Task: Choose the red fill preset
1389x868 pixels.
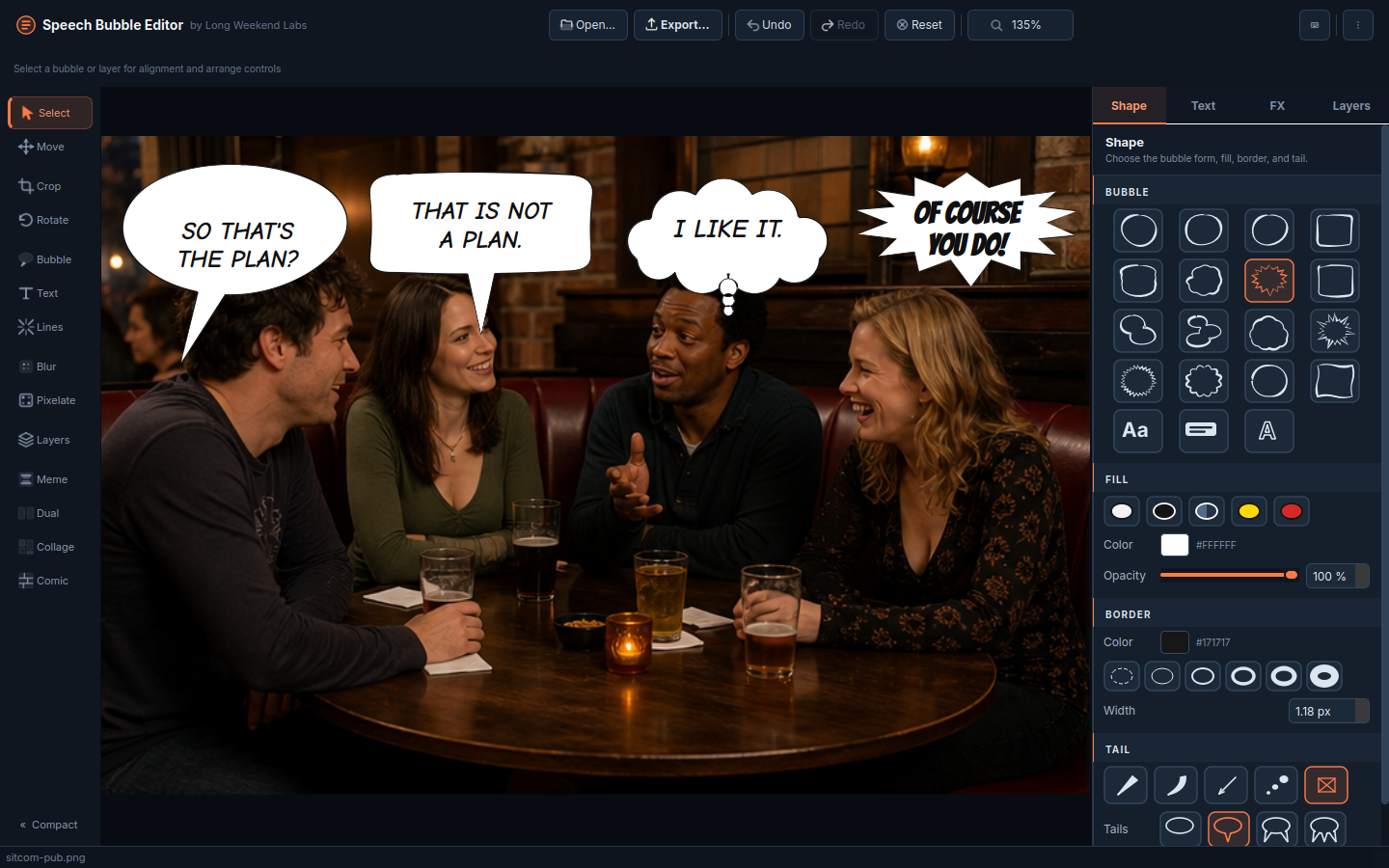Action: (x=1292, y=511)
